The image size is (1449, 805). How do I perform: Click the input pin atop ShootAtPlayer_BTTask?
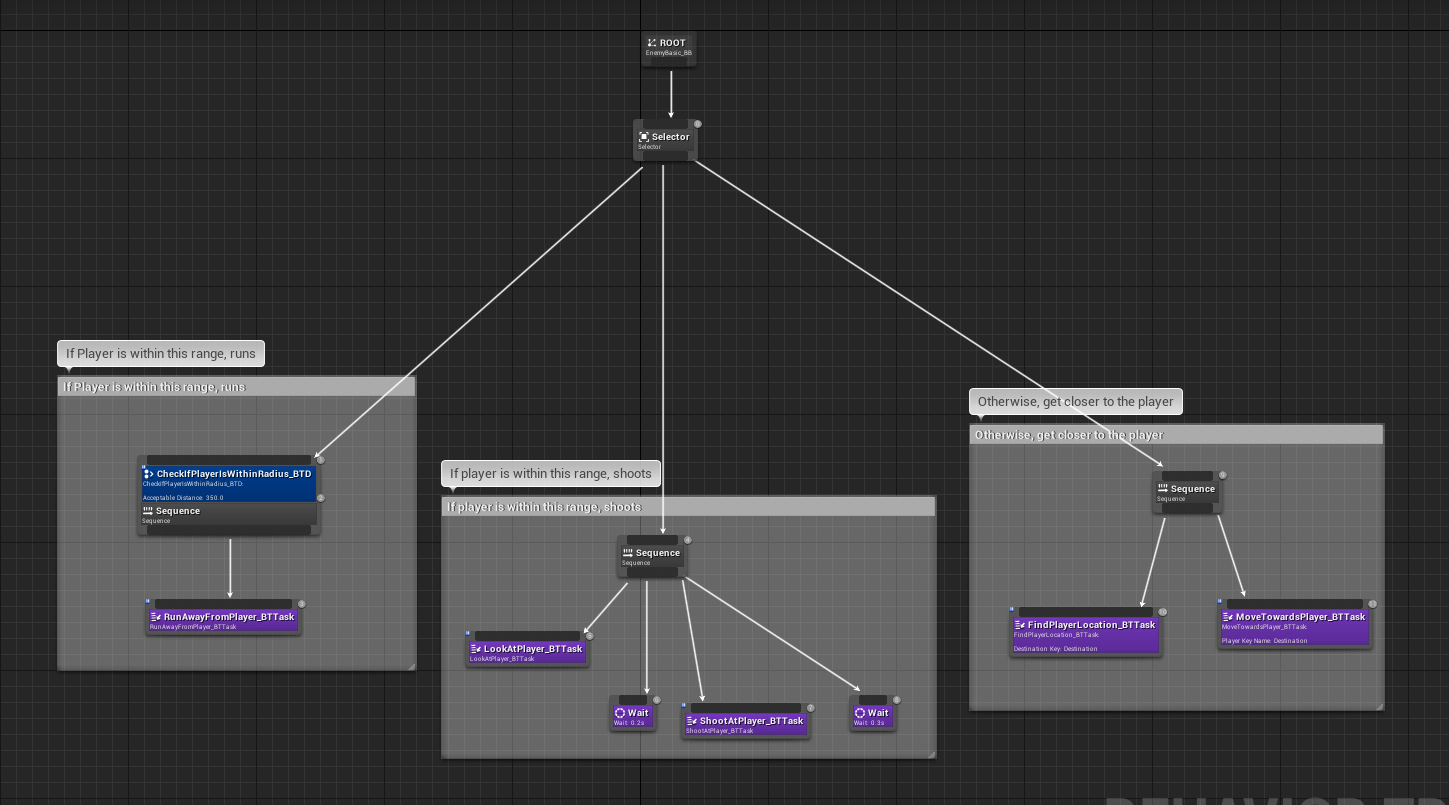point(746,709)
